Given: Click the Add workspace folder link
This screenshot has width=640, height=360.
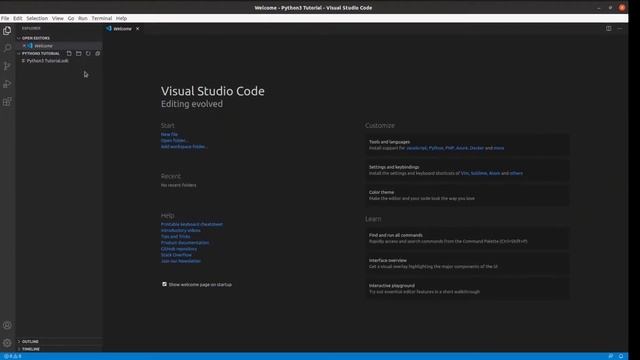Looking at the screenshot, I should point(184,147).
